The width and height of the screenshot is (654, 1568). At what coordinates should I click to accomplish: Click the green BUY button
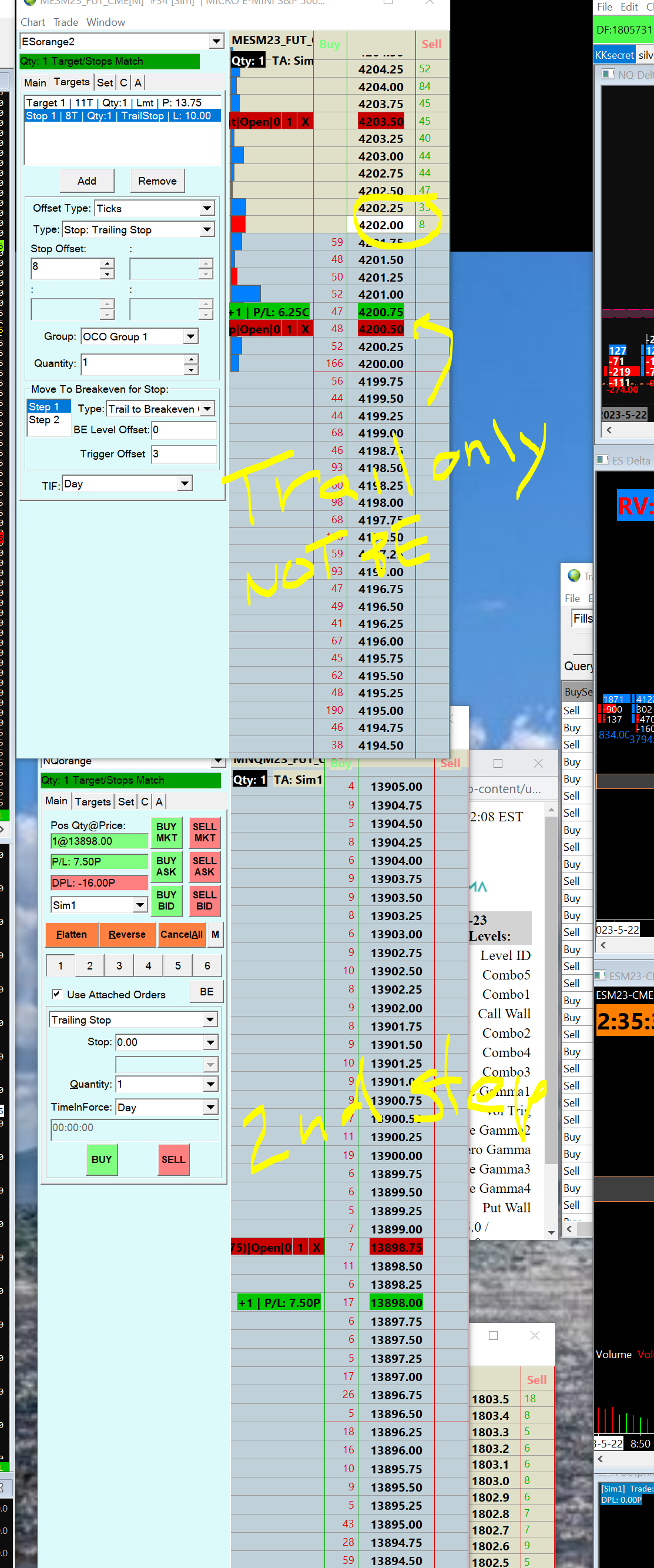(x=102, y=1159)
